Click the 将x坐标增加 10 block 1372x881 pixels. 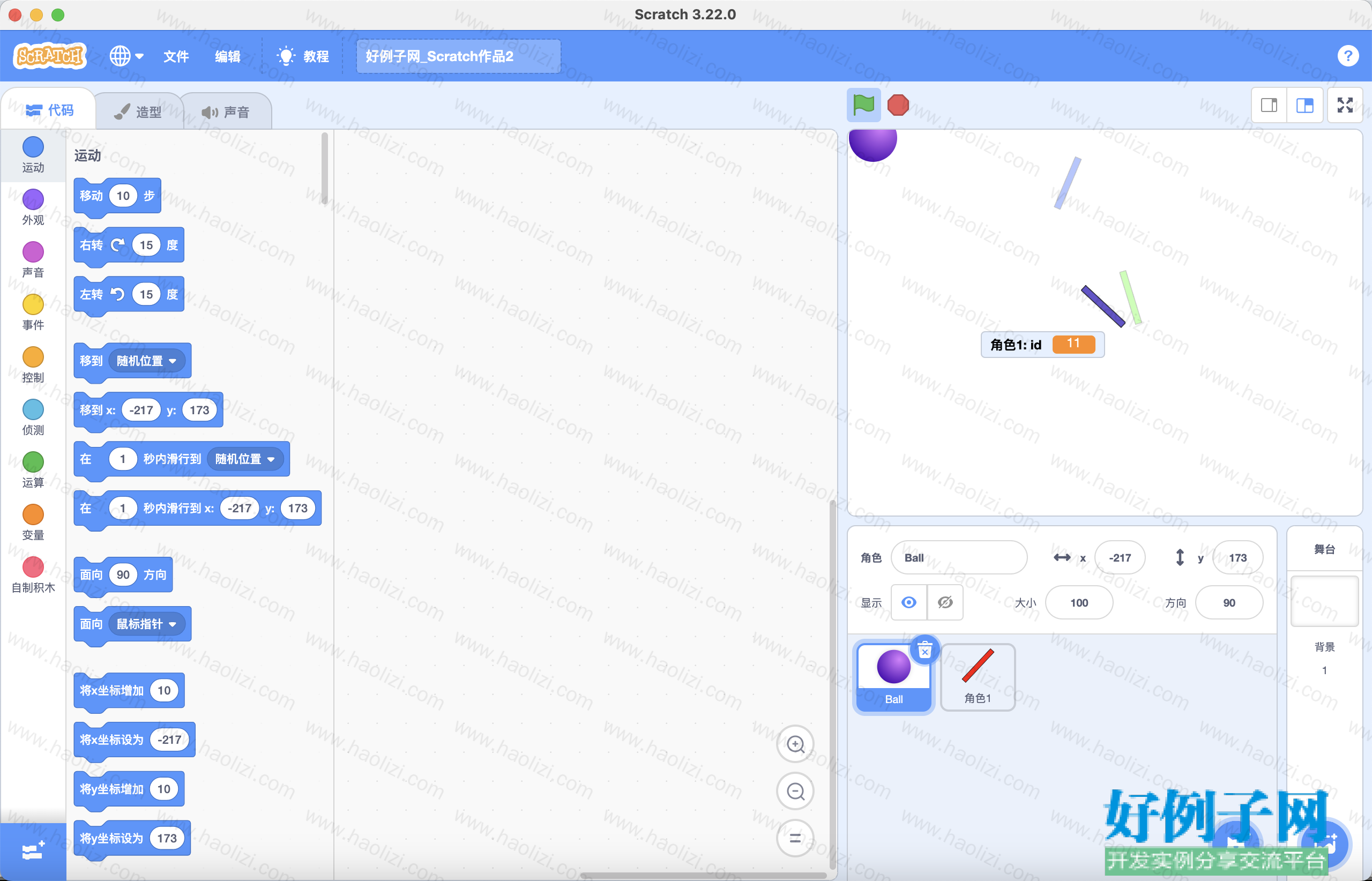tap(129, 691)
